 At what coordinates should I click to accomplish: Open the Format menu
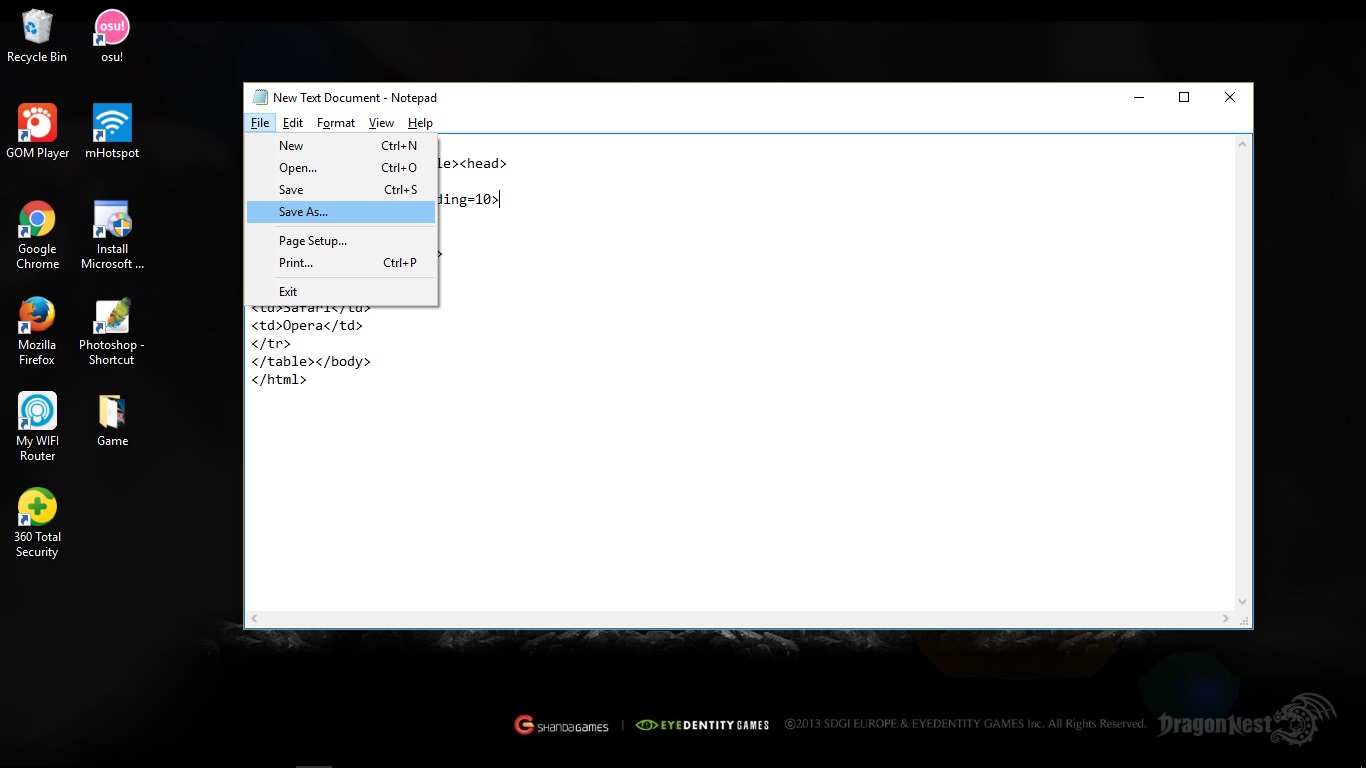335,122
